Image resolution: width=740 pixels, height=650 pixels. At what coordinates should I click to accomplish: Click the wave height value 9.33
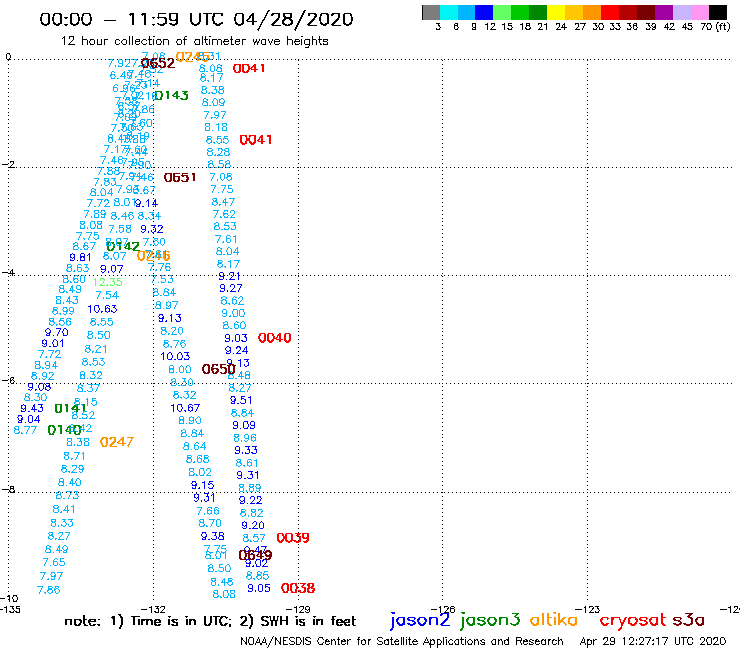pos(246,450)
